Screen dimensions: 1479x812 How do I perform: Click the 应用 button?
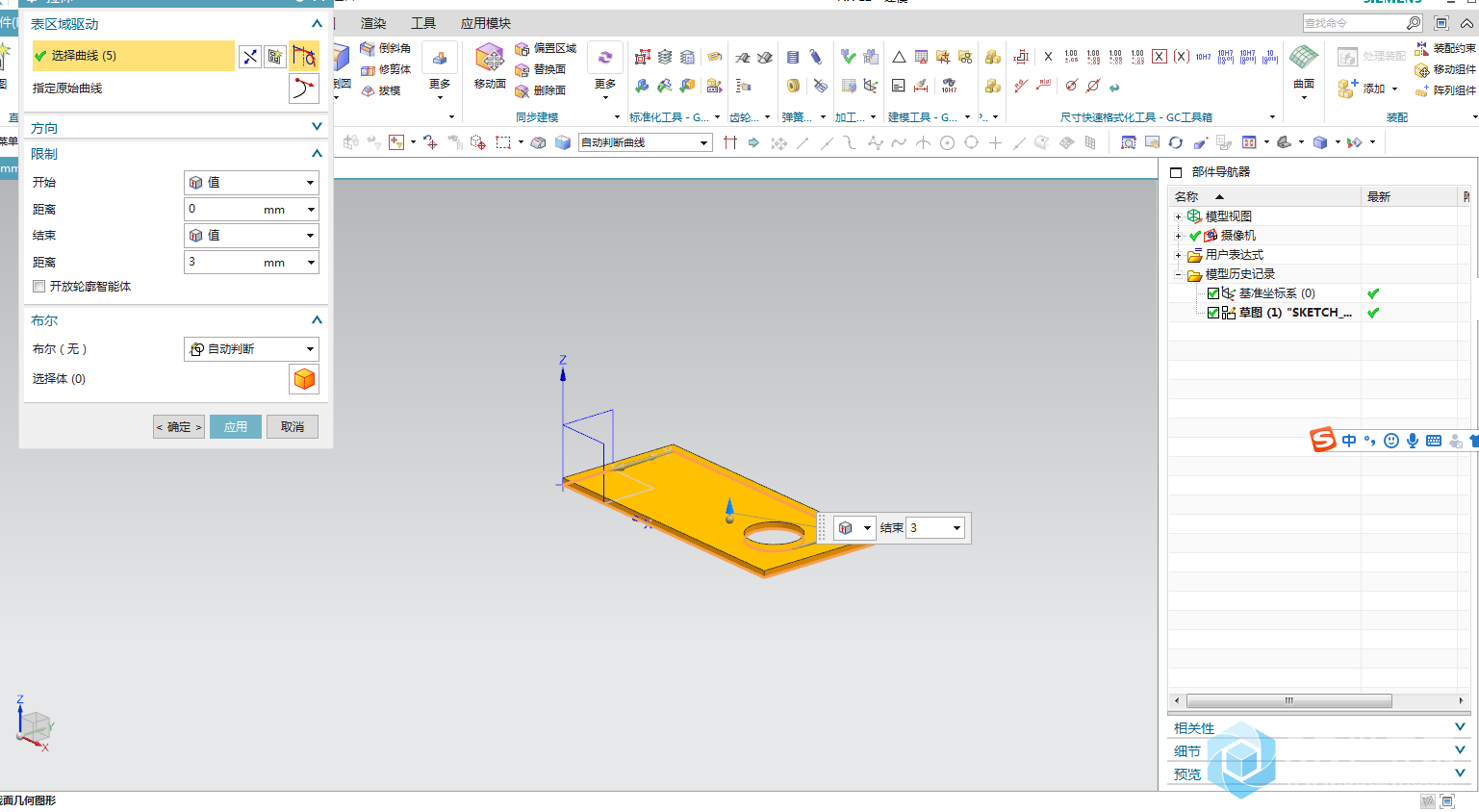[x=236, y=427]
